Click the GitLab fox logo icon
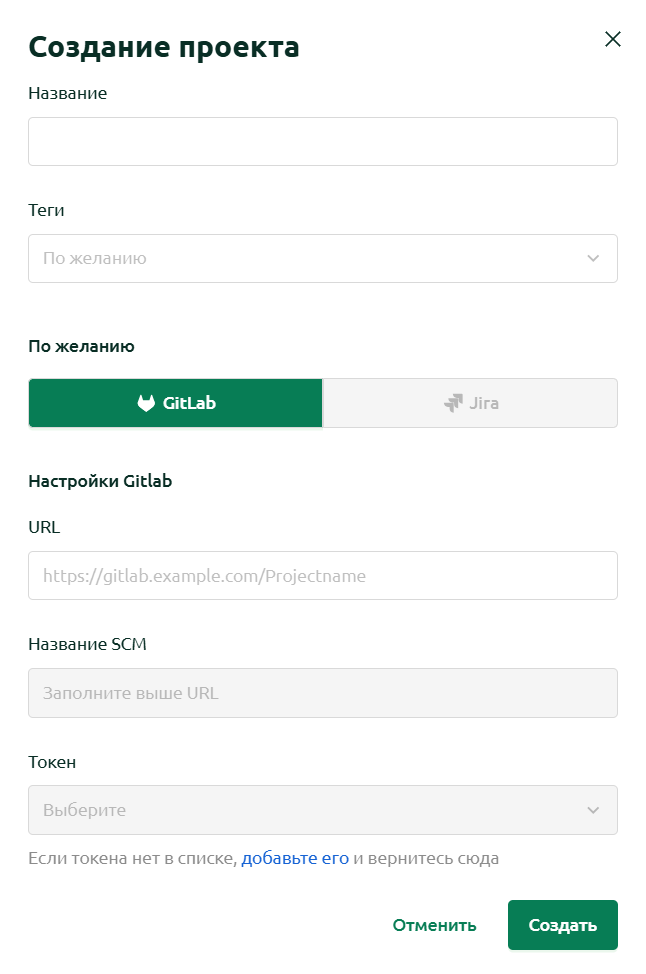Image resolution: width=646 pixels, height=974 pixels. tap(146, 403)
